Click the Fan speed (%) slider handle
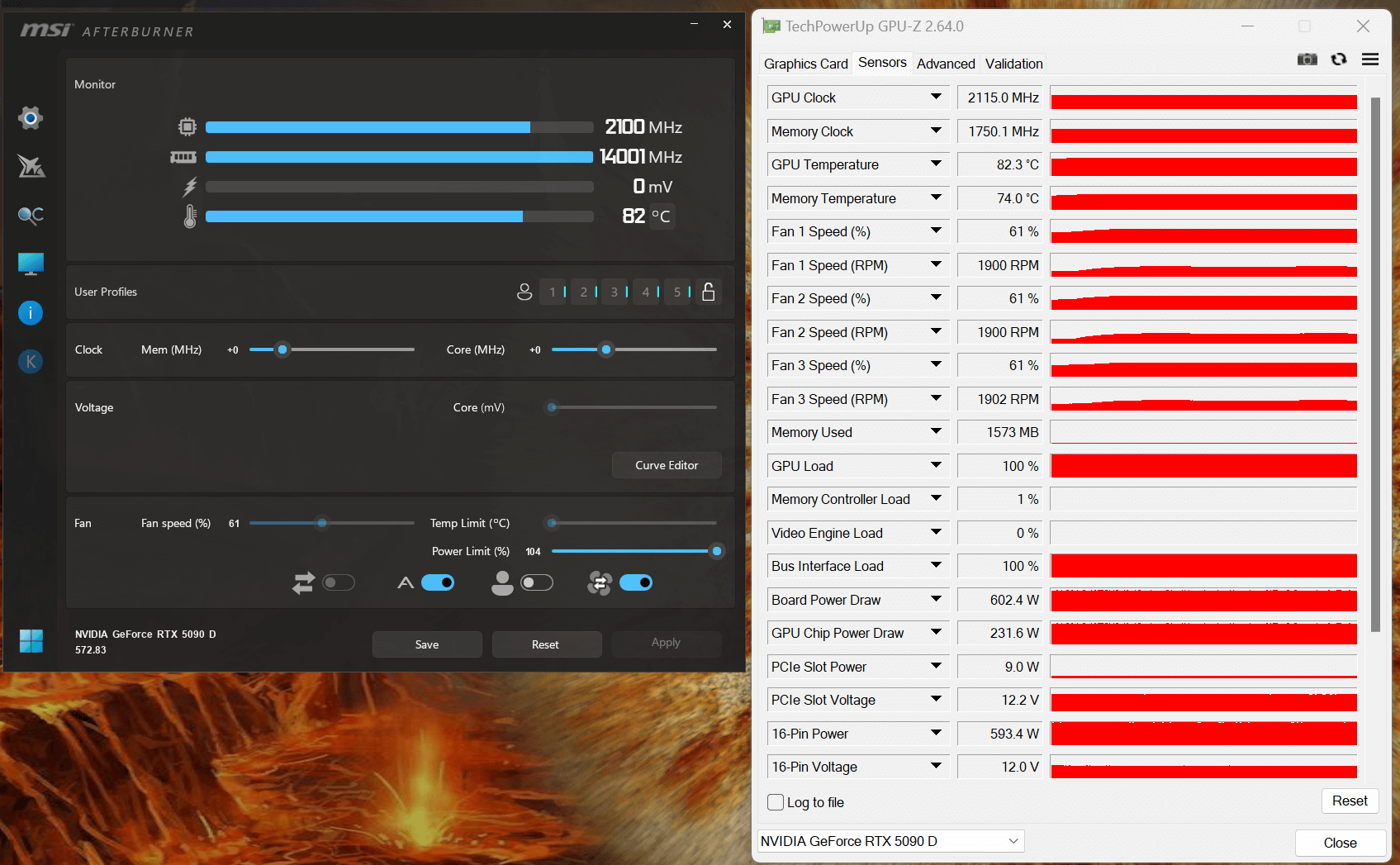The height and width of the screenshot is (865, 1400). coord(322,523)
